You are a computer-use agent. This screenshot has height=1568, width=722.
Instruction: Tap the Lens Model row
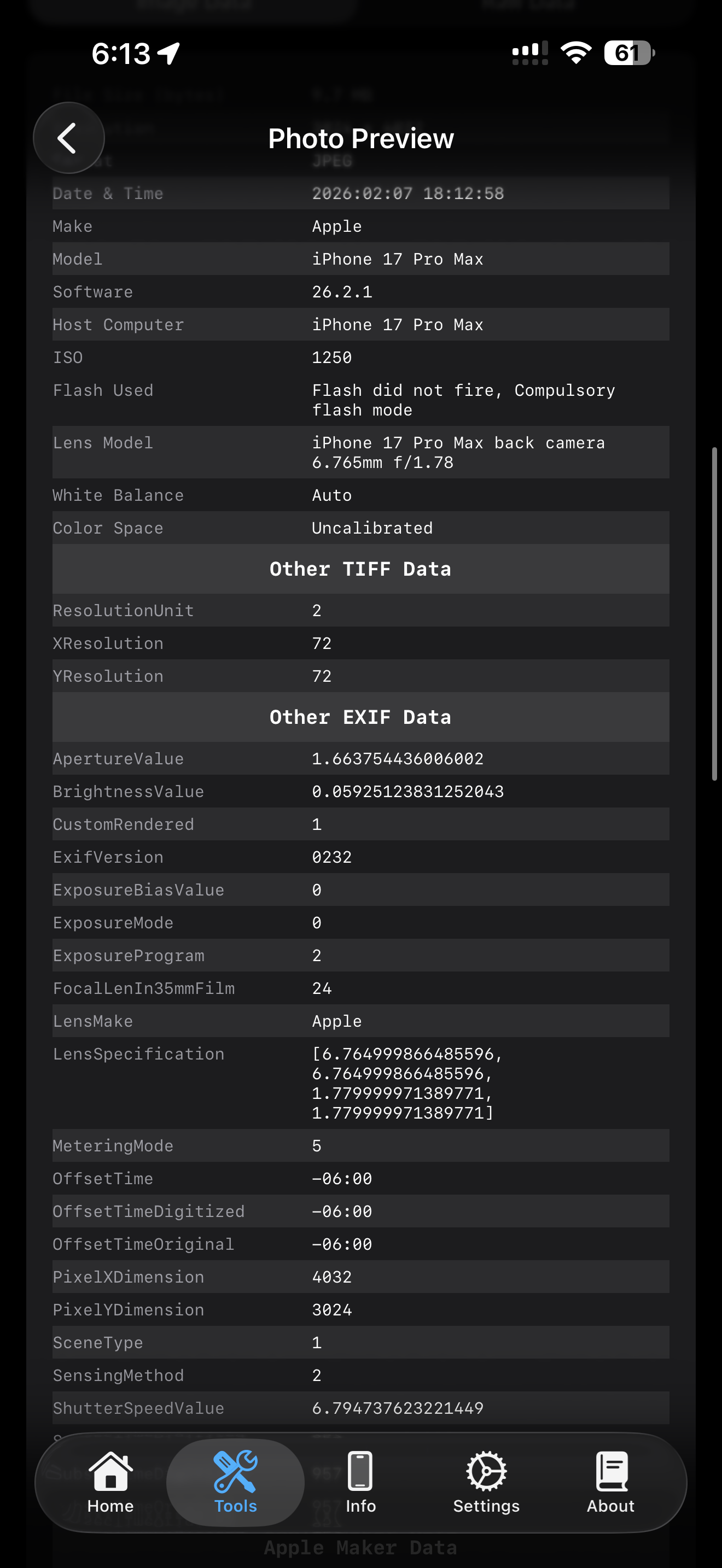pos(360,452)
